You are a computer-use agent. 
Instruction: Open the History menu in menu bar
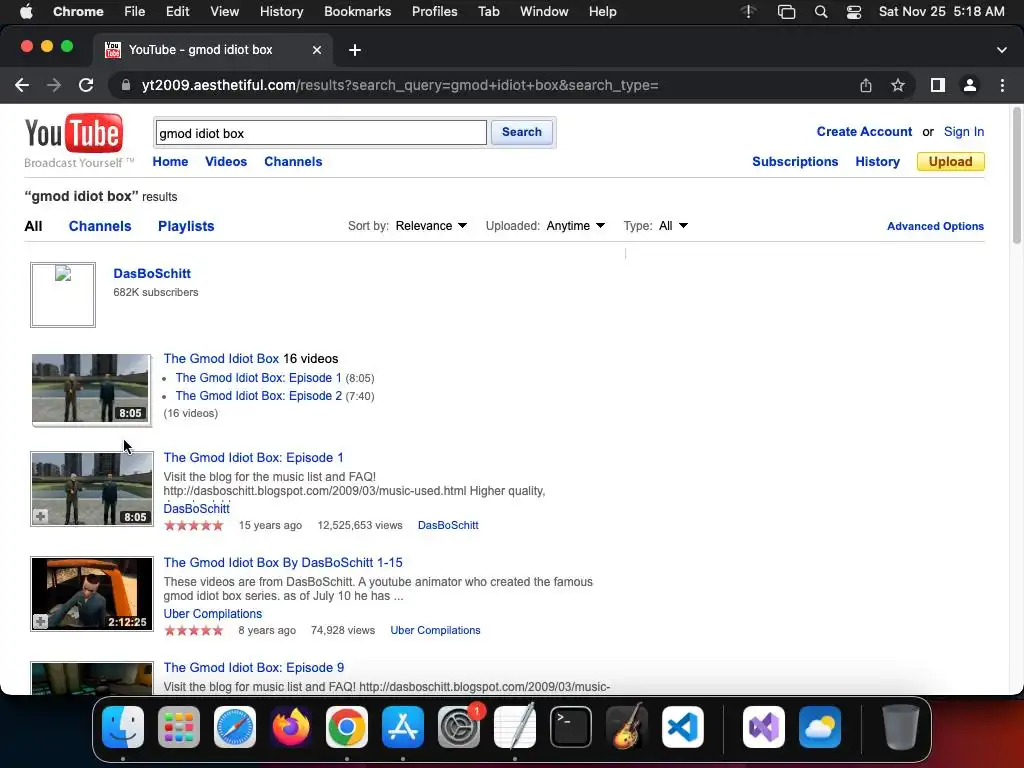point(281,12)
